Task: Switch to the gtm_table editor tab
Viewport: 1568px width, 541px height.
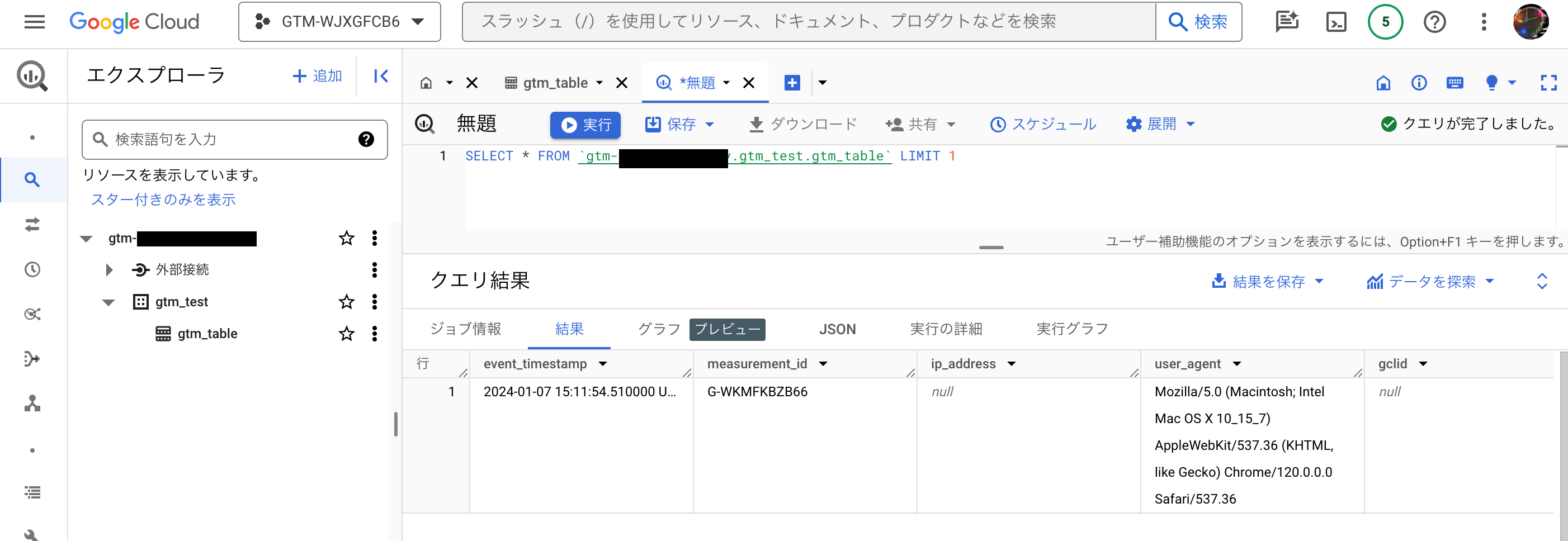Action: (x=555, y=83)
